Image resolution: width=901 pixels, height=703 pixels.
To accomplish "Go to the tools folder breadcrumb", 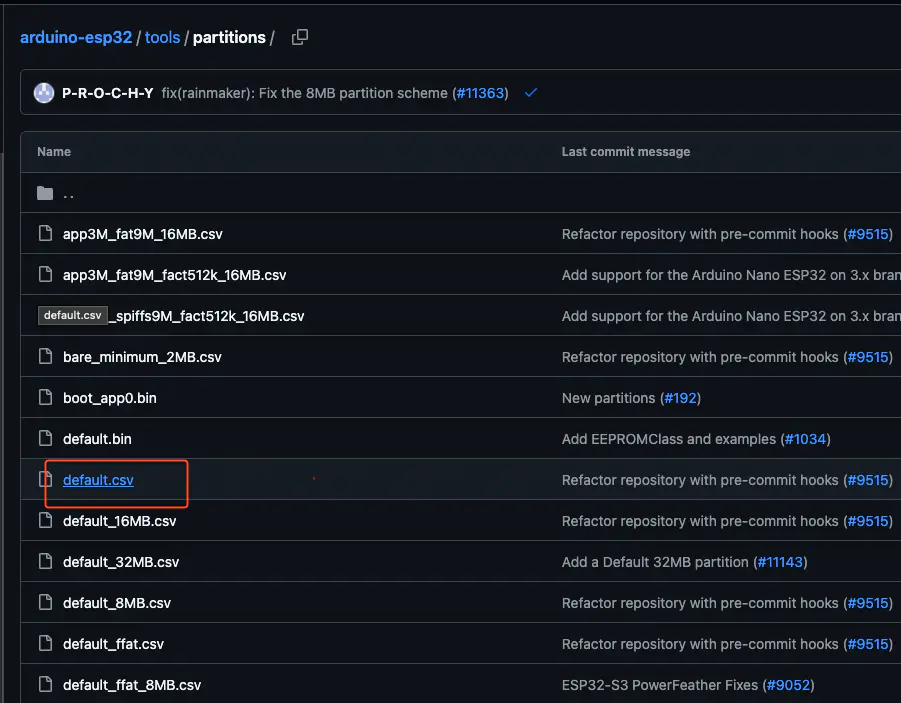I will [162, 38].
